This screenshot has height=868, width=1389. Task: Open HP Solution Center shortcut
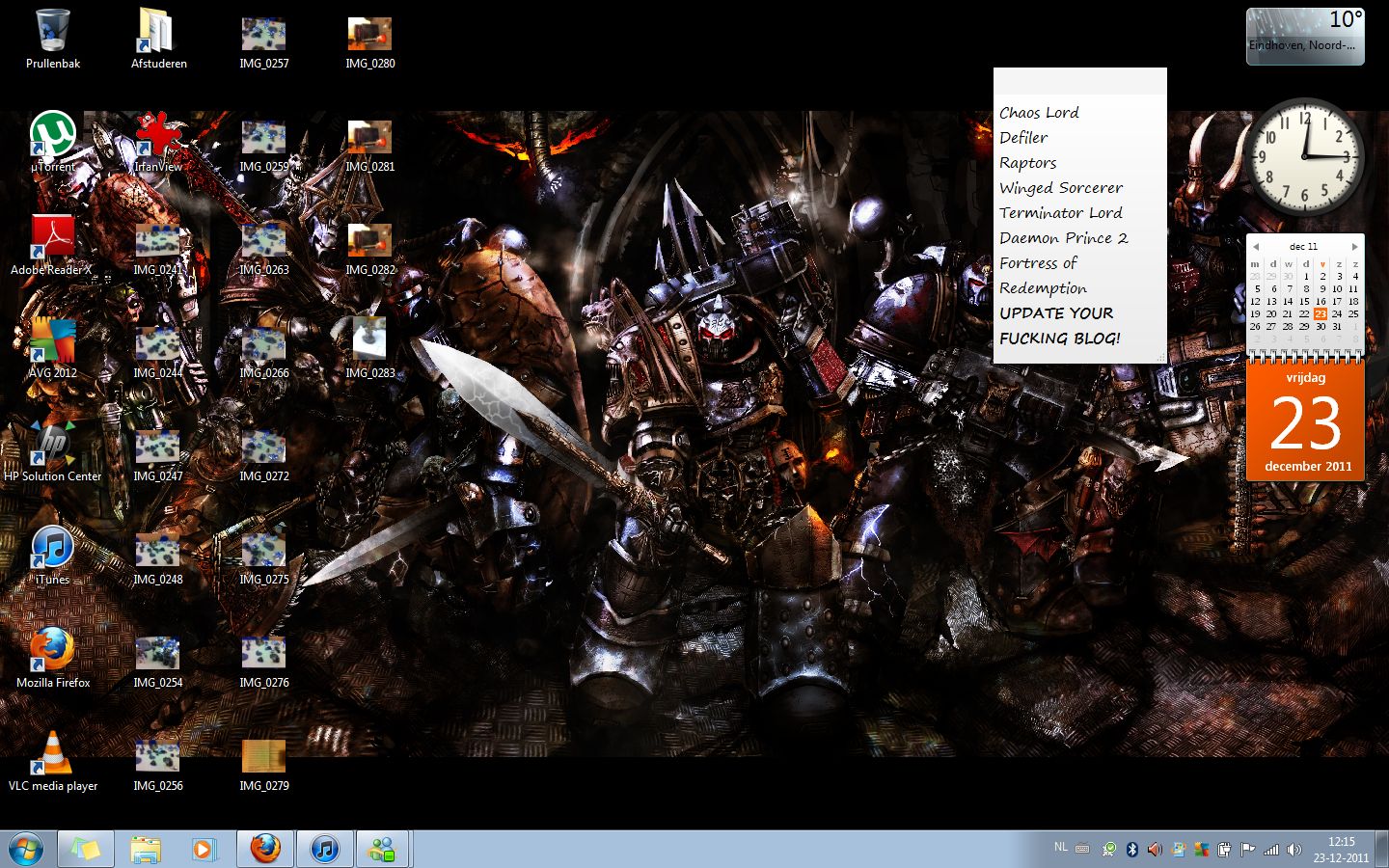point(52,445)
